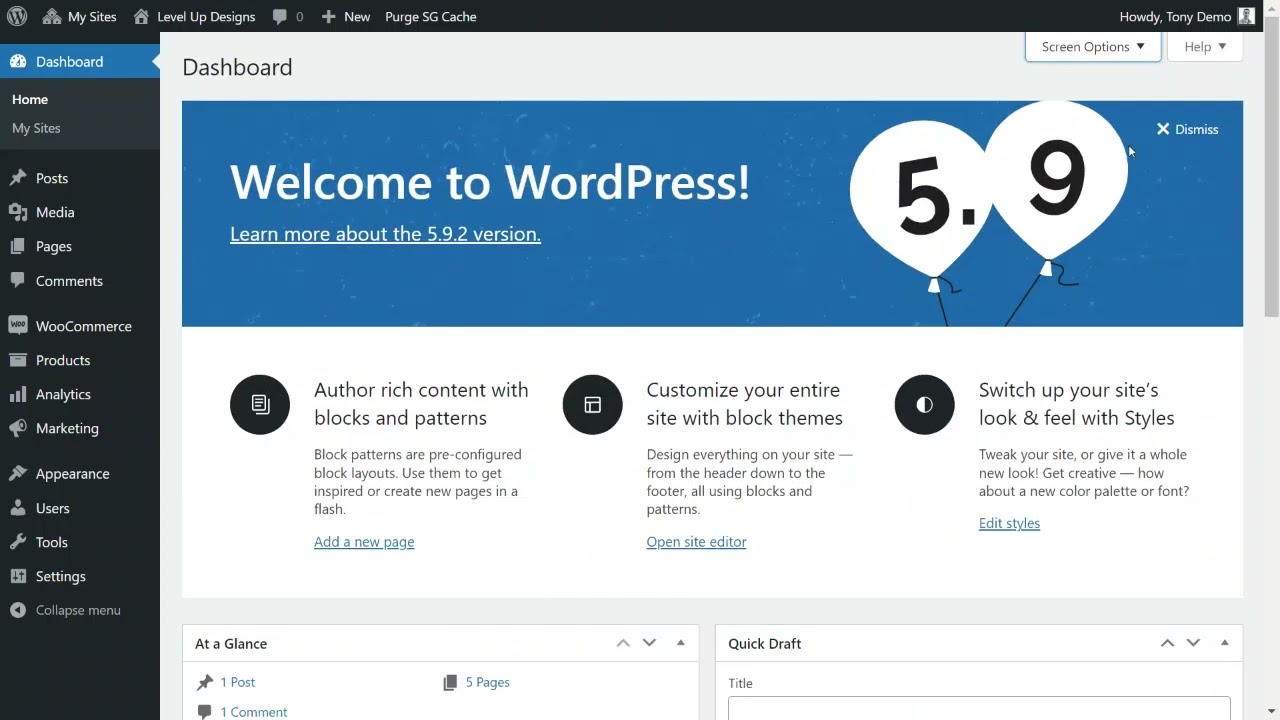
Task: Click the Media library icon in sidebar
Action: 18,212
